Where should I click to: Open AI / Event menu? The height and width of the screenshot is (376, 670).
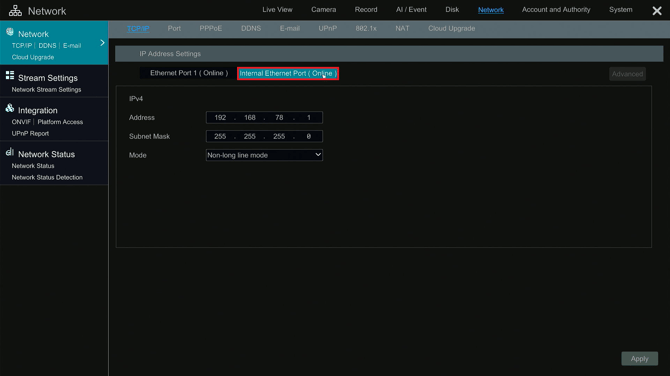click(411, 9)
